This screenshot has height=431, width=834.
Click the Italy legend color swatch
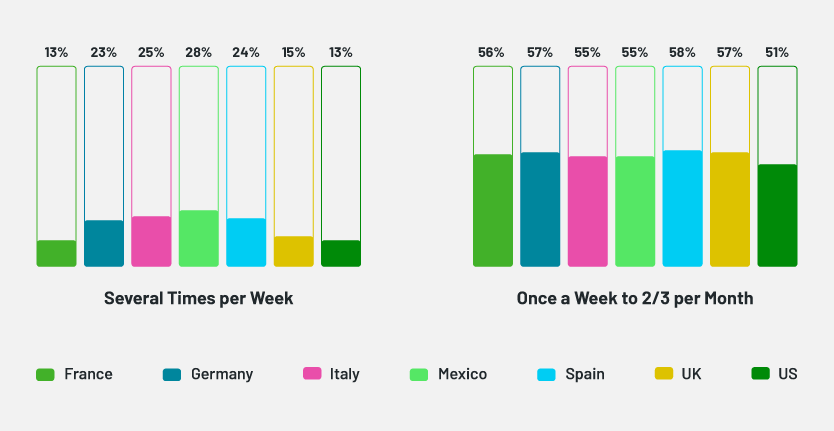tap(311, 375)
